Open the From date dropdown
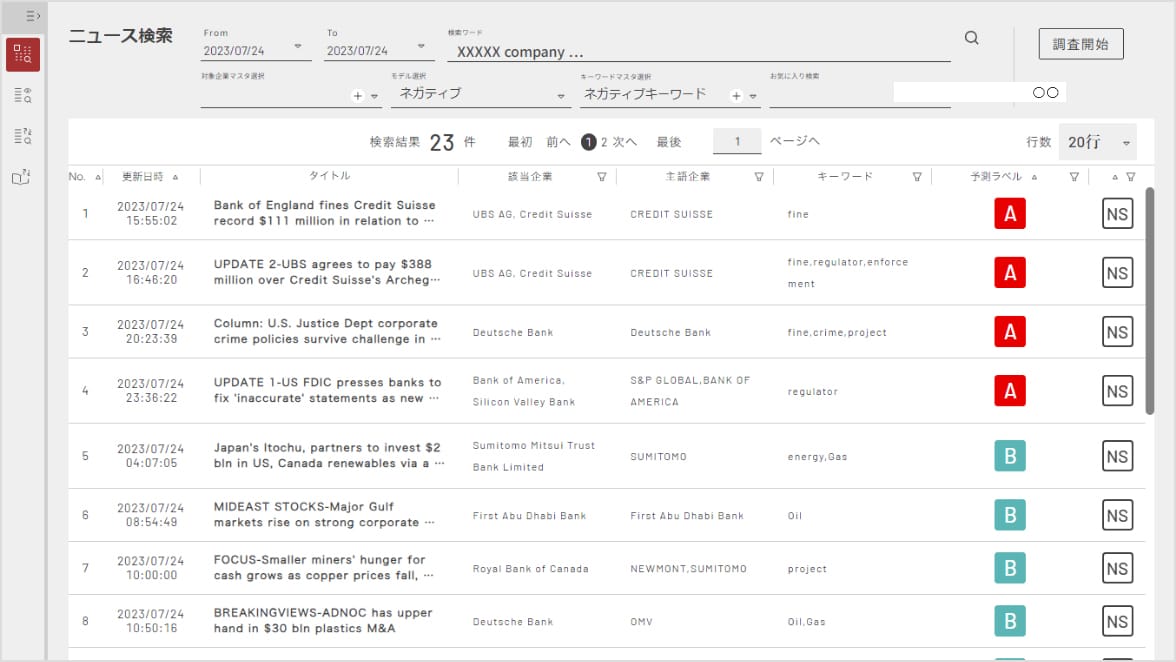 click(298, 46)
